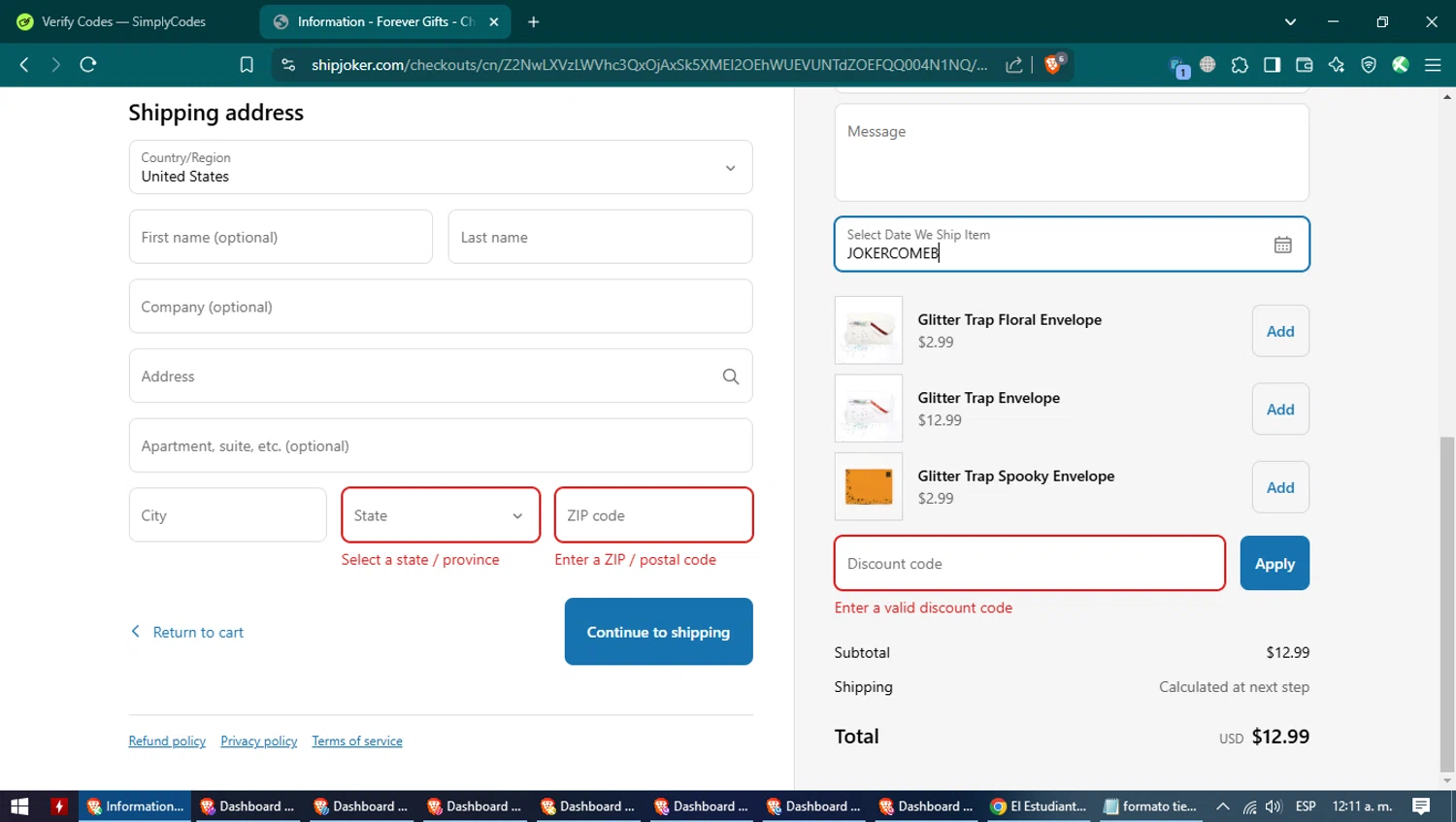Open the State dropdown

441,515
